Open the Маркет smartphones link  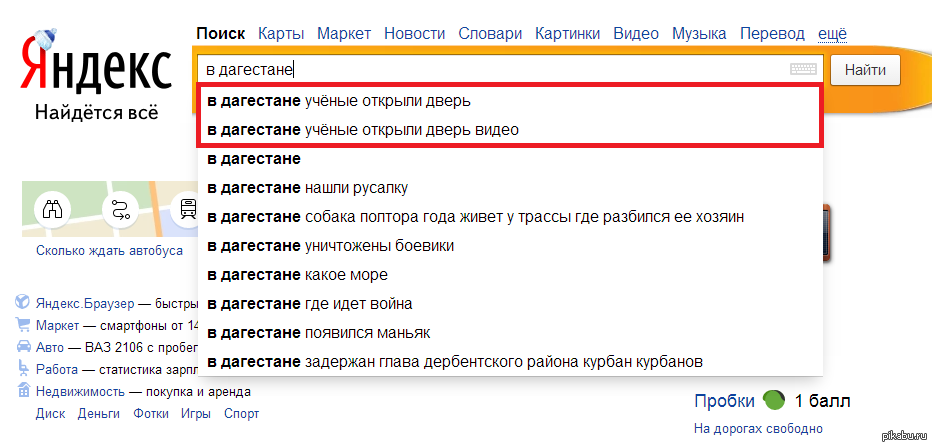pos(58,326)
